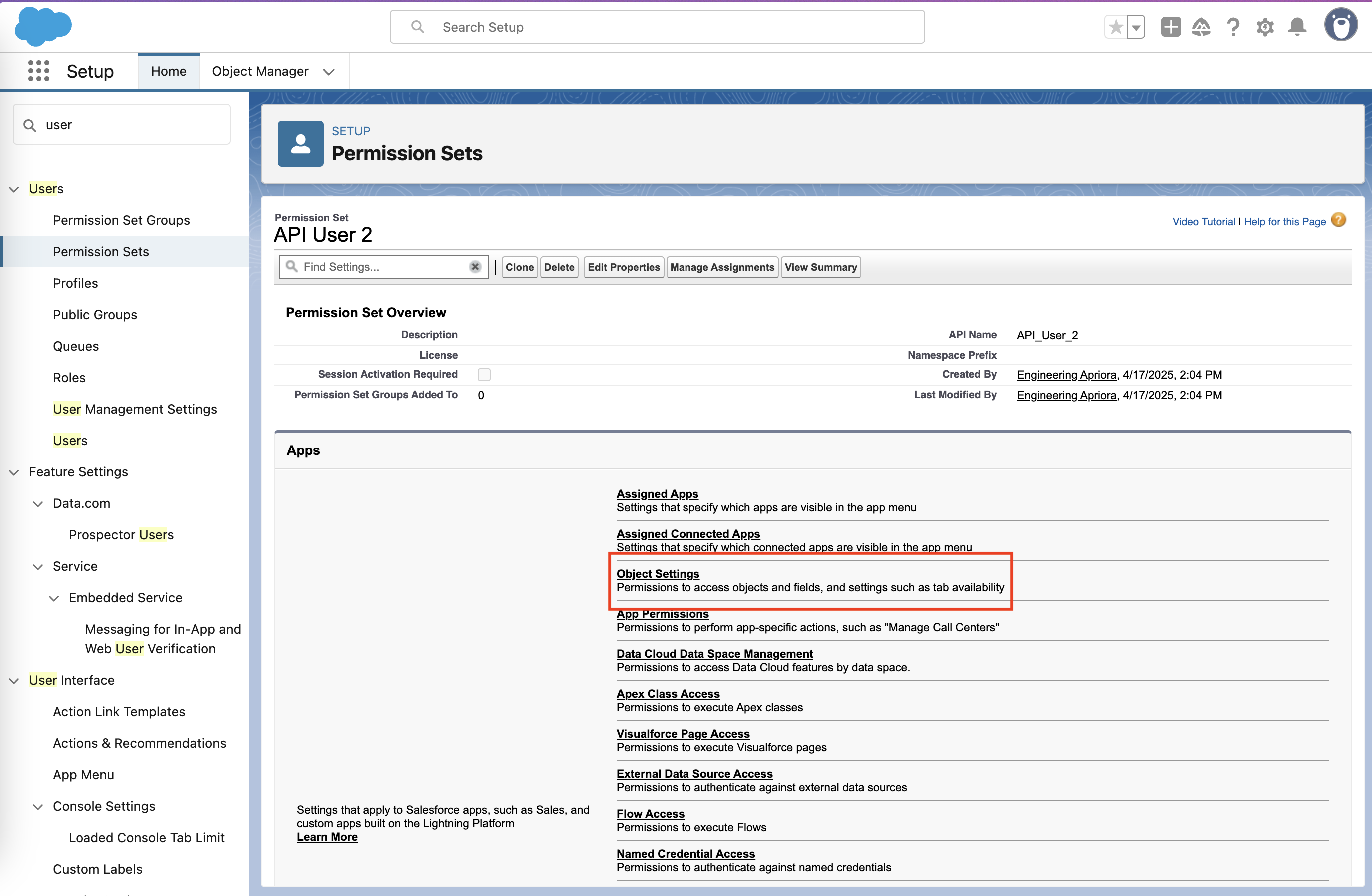Click the View Summary button
This screenshot has height=896, width=1372.
[x=821, y=267]
